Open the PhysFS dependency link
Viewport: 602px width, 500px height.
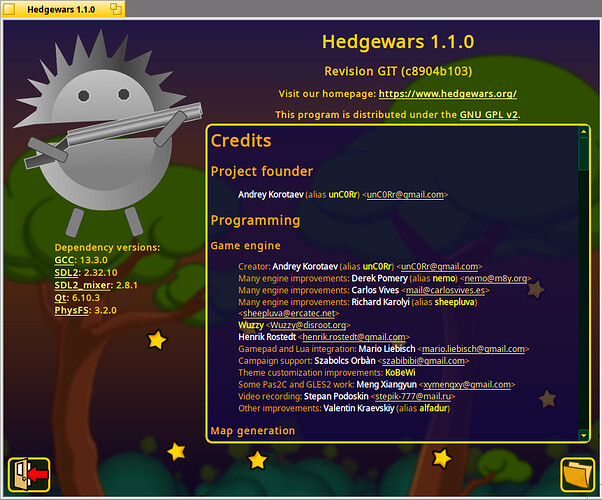click(71, 310)
